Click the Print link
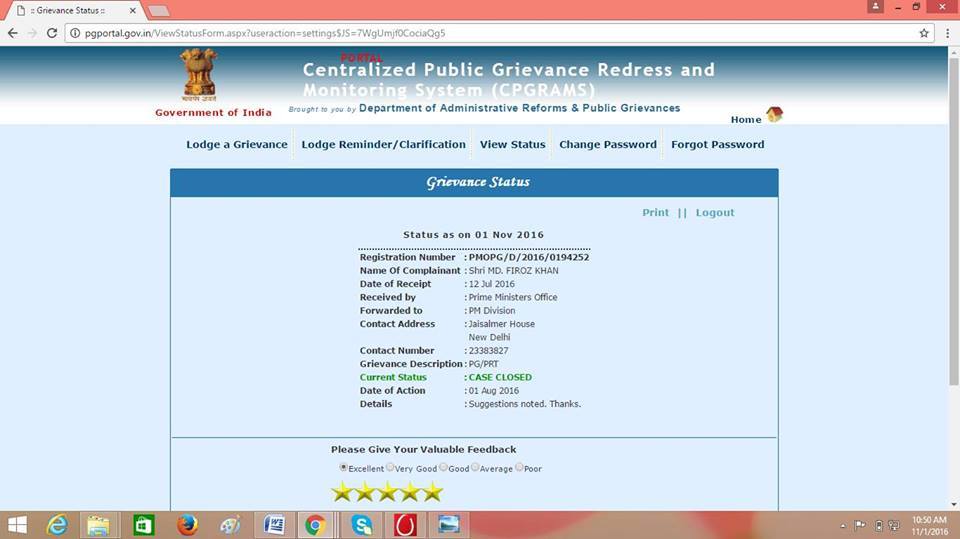 tap(655, 212)
